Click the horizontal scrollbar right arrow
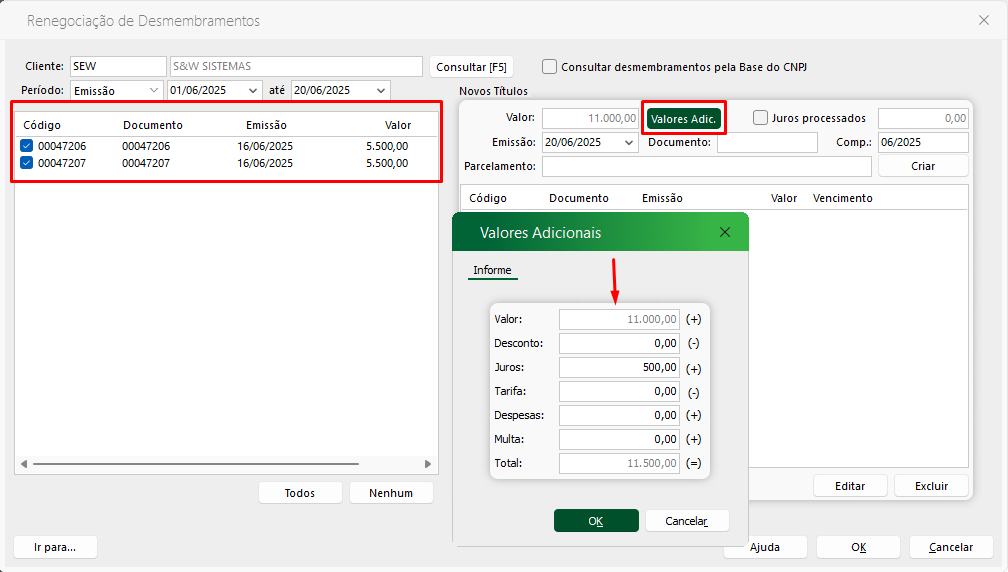 pos(428,464)
